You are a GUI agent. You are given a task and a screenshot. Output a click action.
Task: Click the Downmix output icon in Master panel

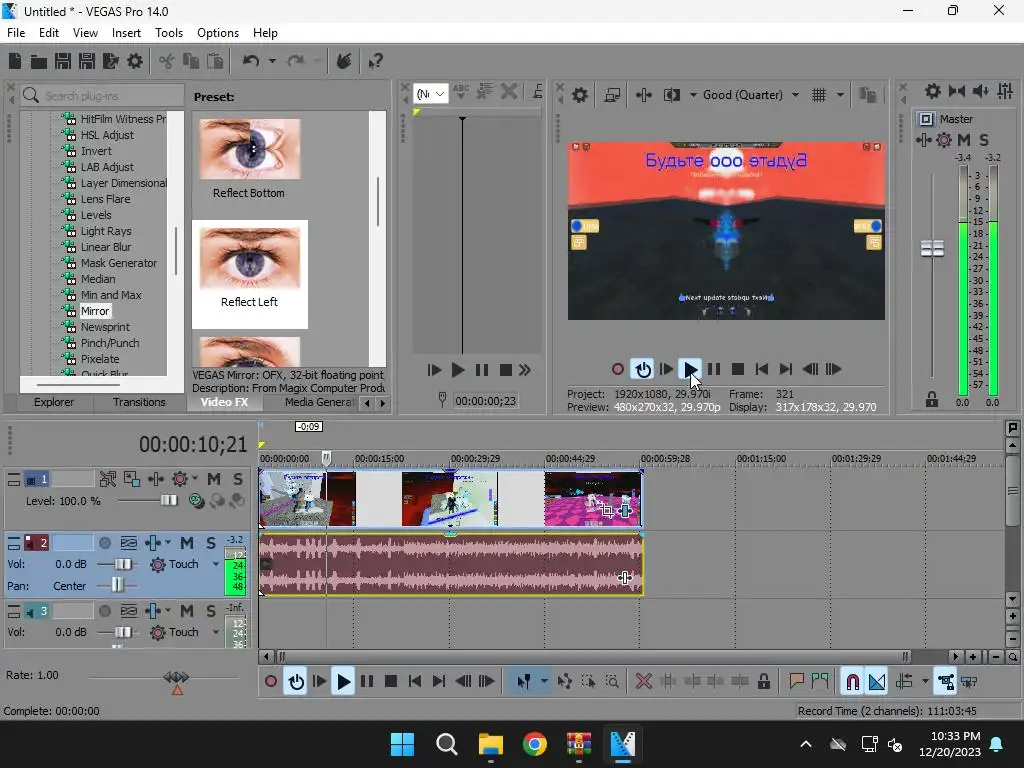click(957, 91)
